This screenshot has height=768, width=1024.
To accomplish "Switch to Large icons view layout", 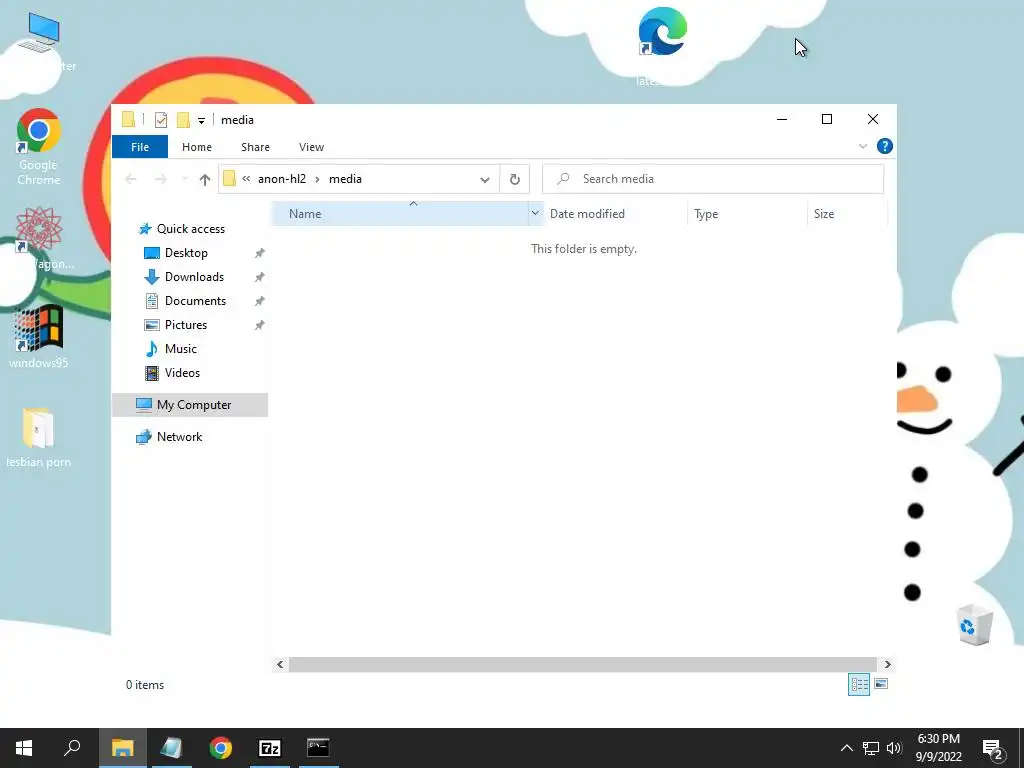I will [x=881, y=684].
